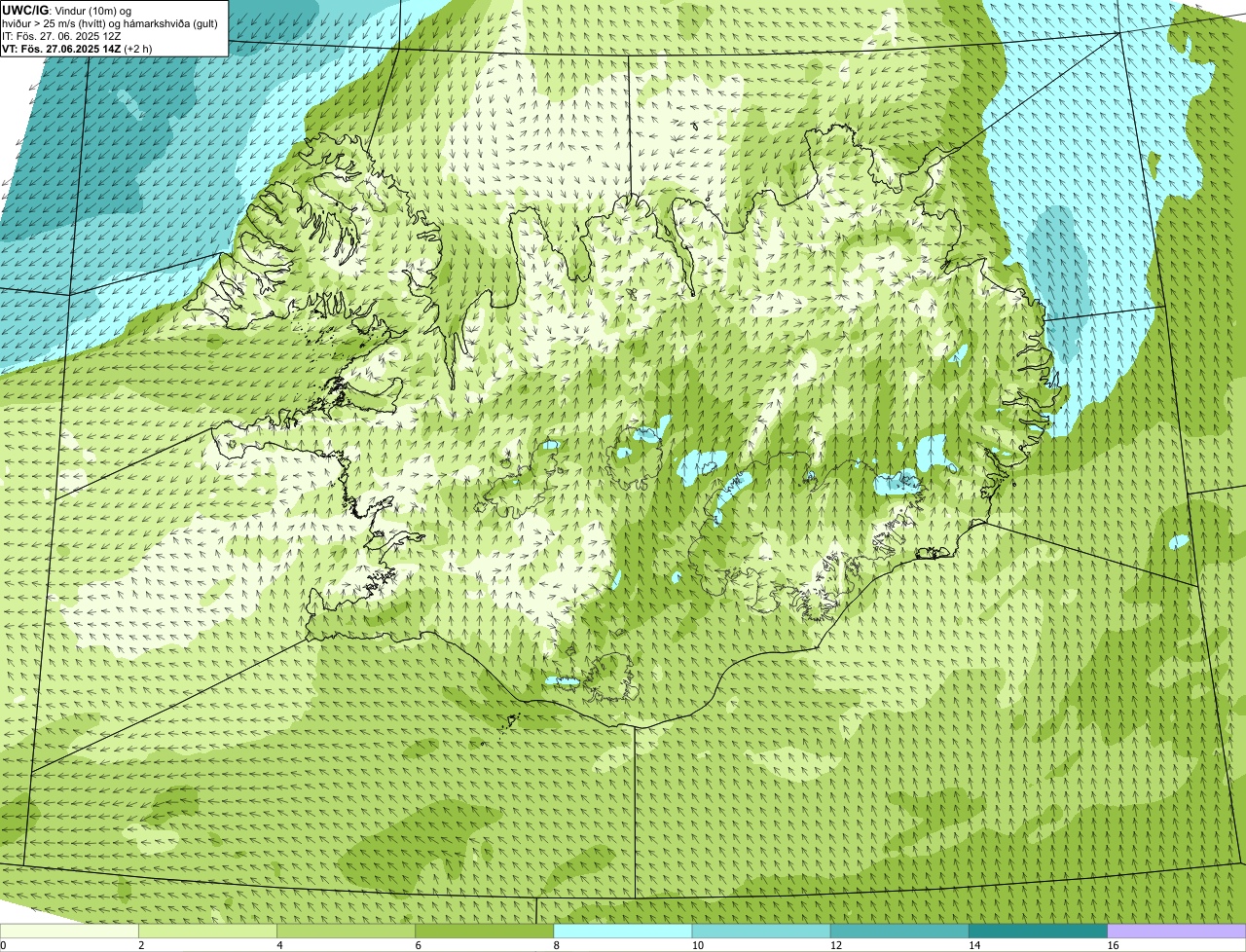
Task: Select the light cyan 8–10 m/s color swatch
Action: [623, 931]
